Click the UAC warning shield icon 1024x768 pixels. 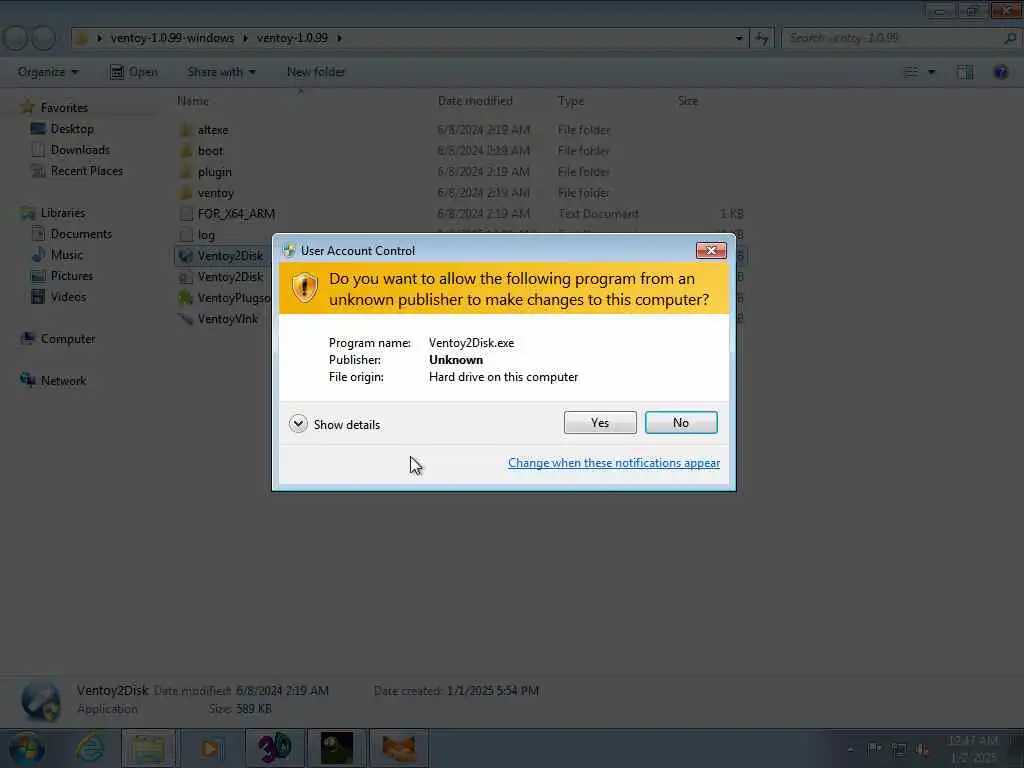coord(304,287)
